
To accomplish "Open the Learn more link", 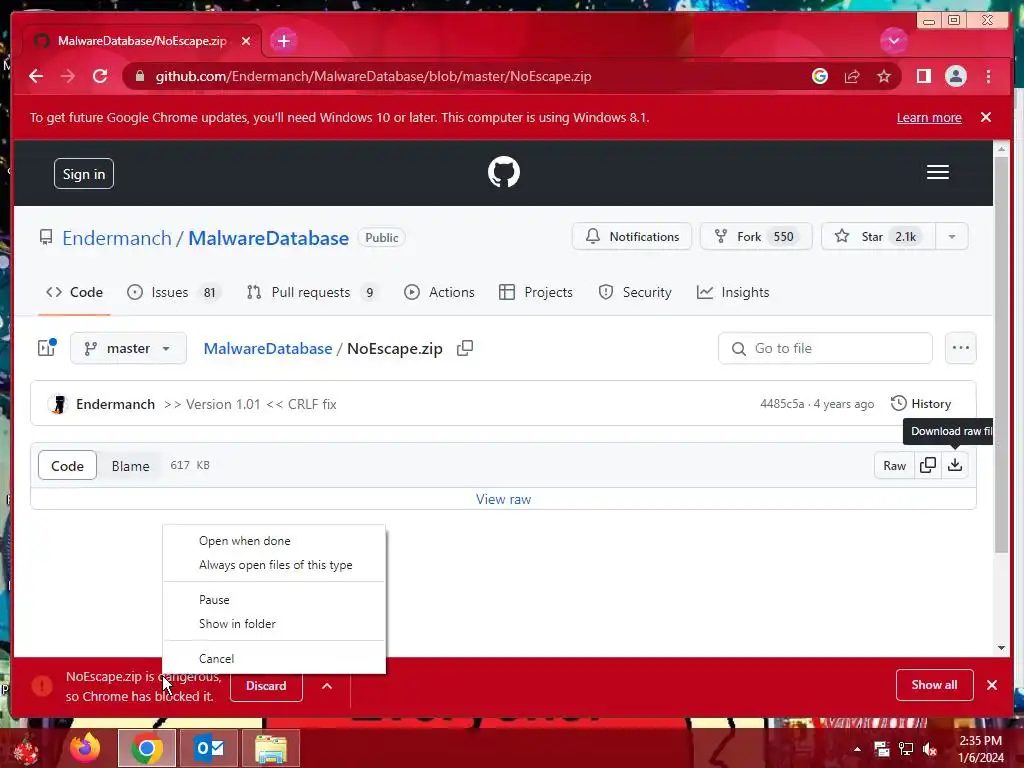I will click(929, 118).
